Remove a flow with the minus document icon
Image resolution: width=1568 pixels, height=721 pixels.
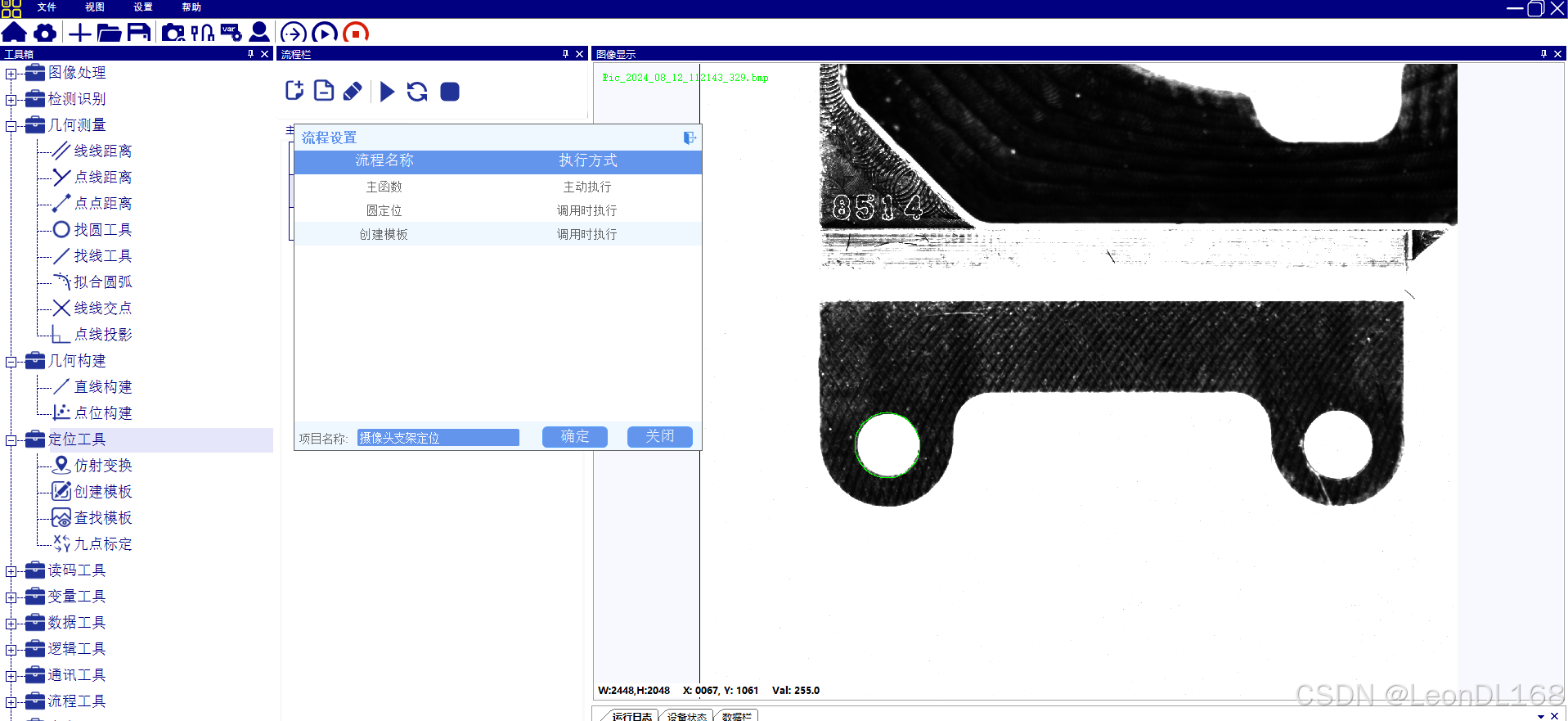(324, 90)
